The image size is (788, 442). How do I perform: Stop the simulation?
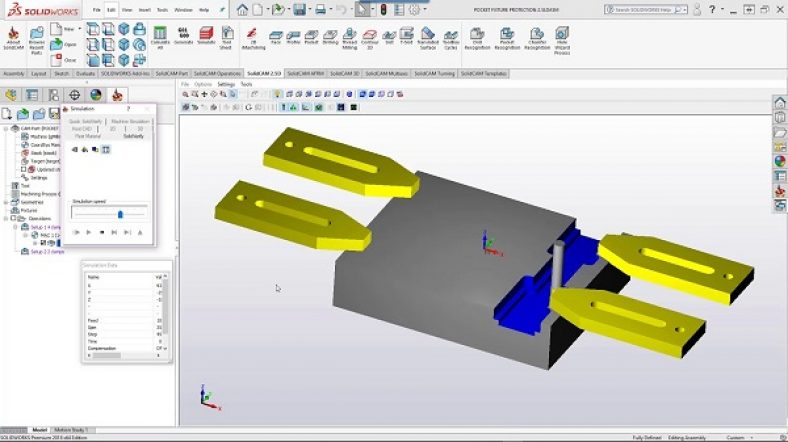point(102,233)
